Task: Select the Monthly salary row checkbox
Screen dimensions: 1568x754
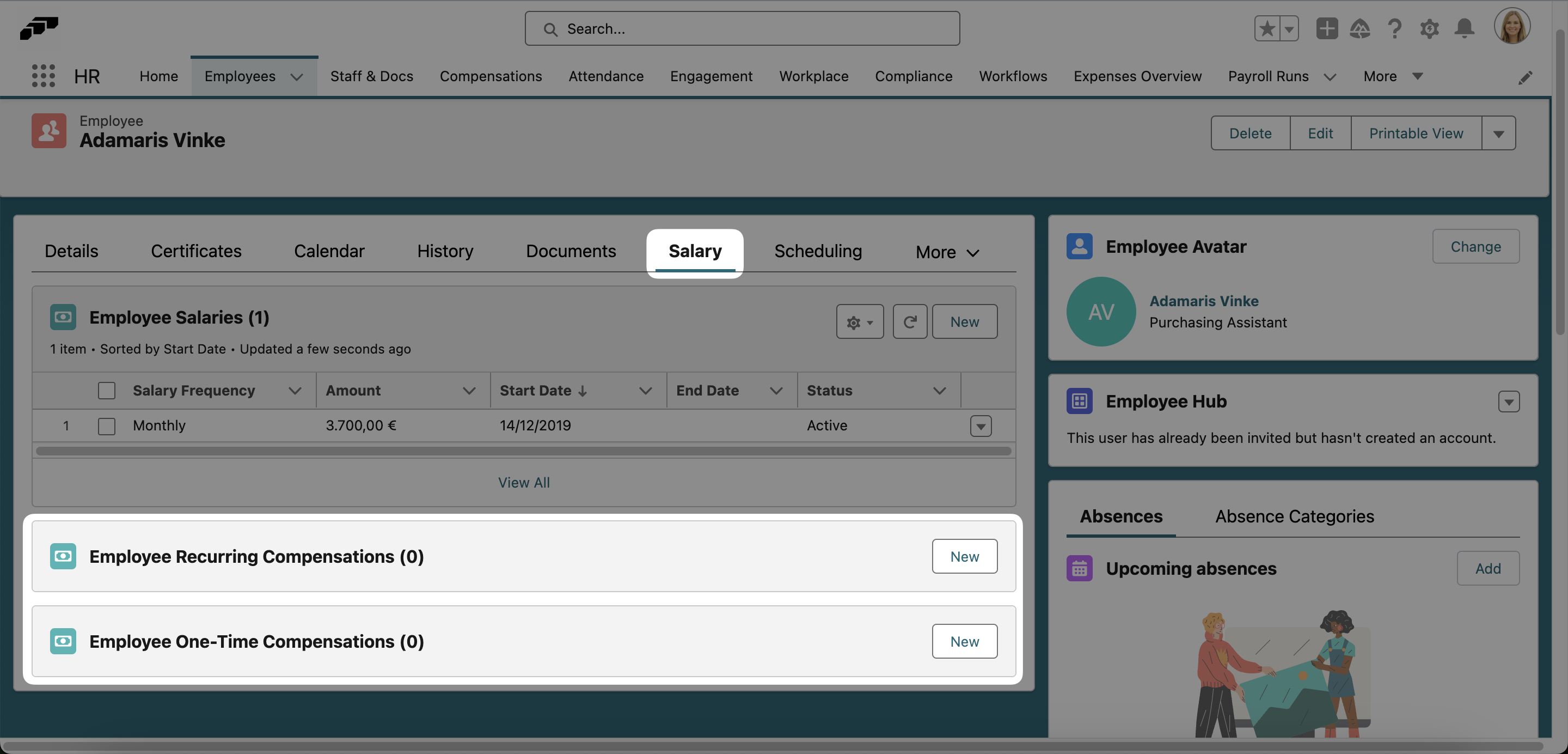Action: [x=107, y=425]
